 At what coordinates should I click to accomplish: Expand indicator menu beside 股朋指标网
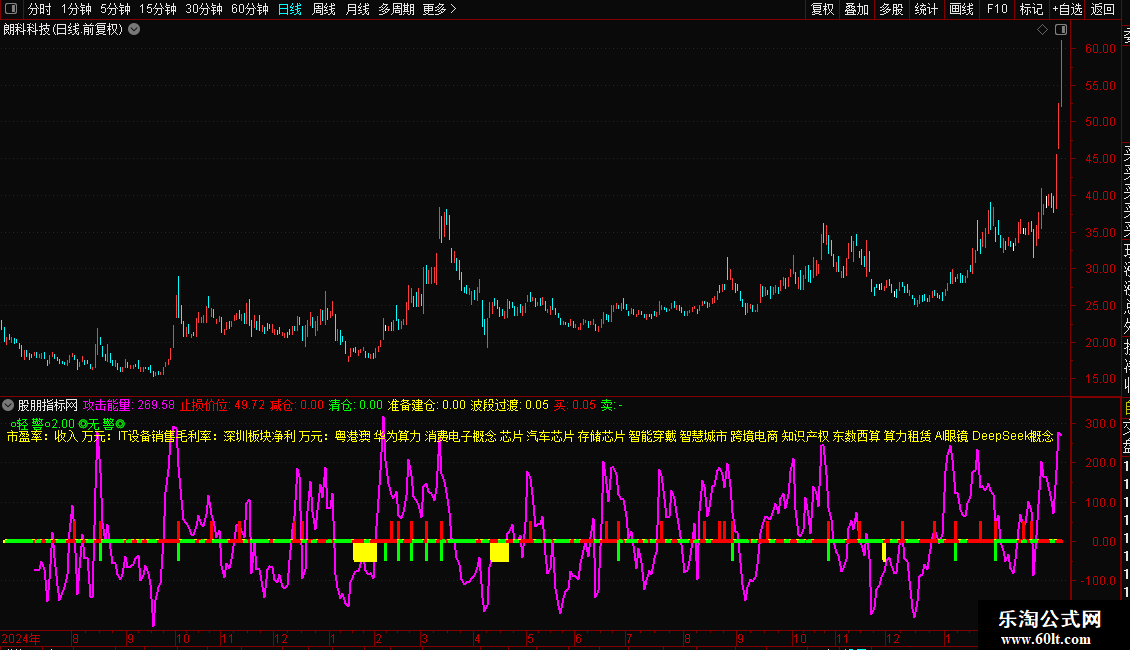pos(8,405)
